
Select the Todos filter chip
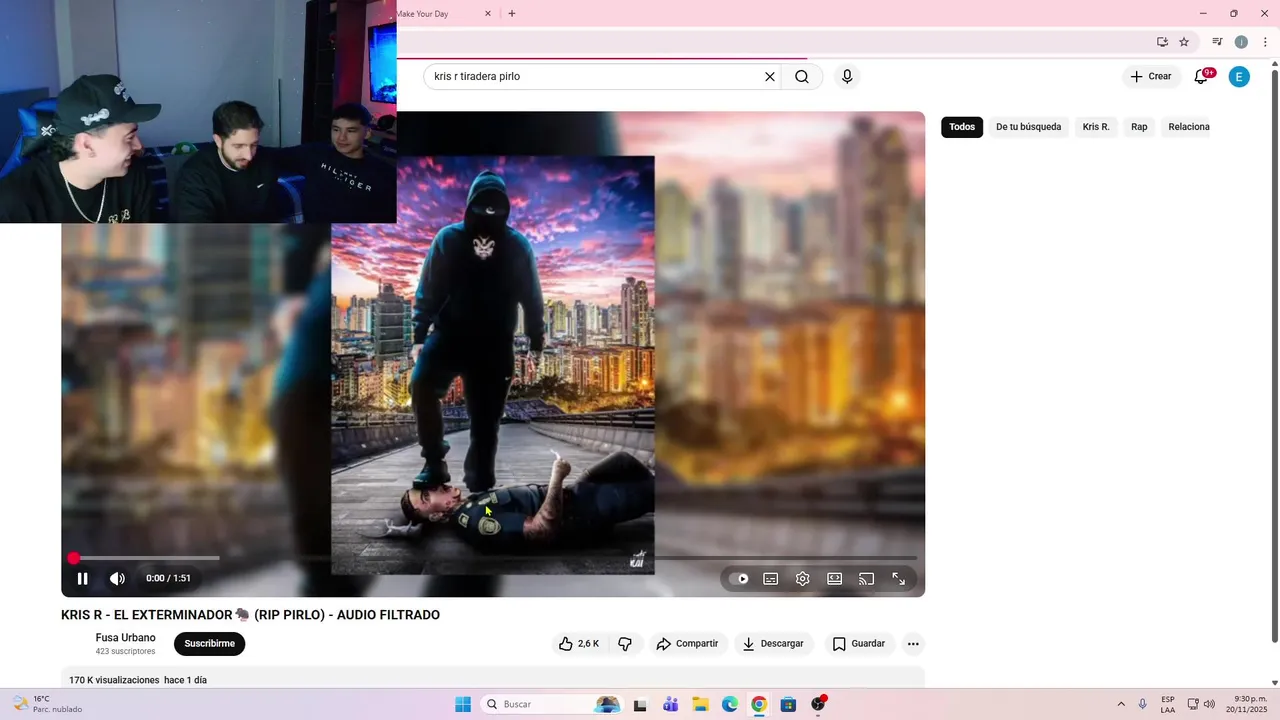click(962, 127)
